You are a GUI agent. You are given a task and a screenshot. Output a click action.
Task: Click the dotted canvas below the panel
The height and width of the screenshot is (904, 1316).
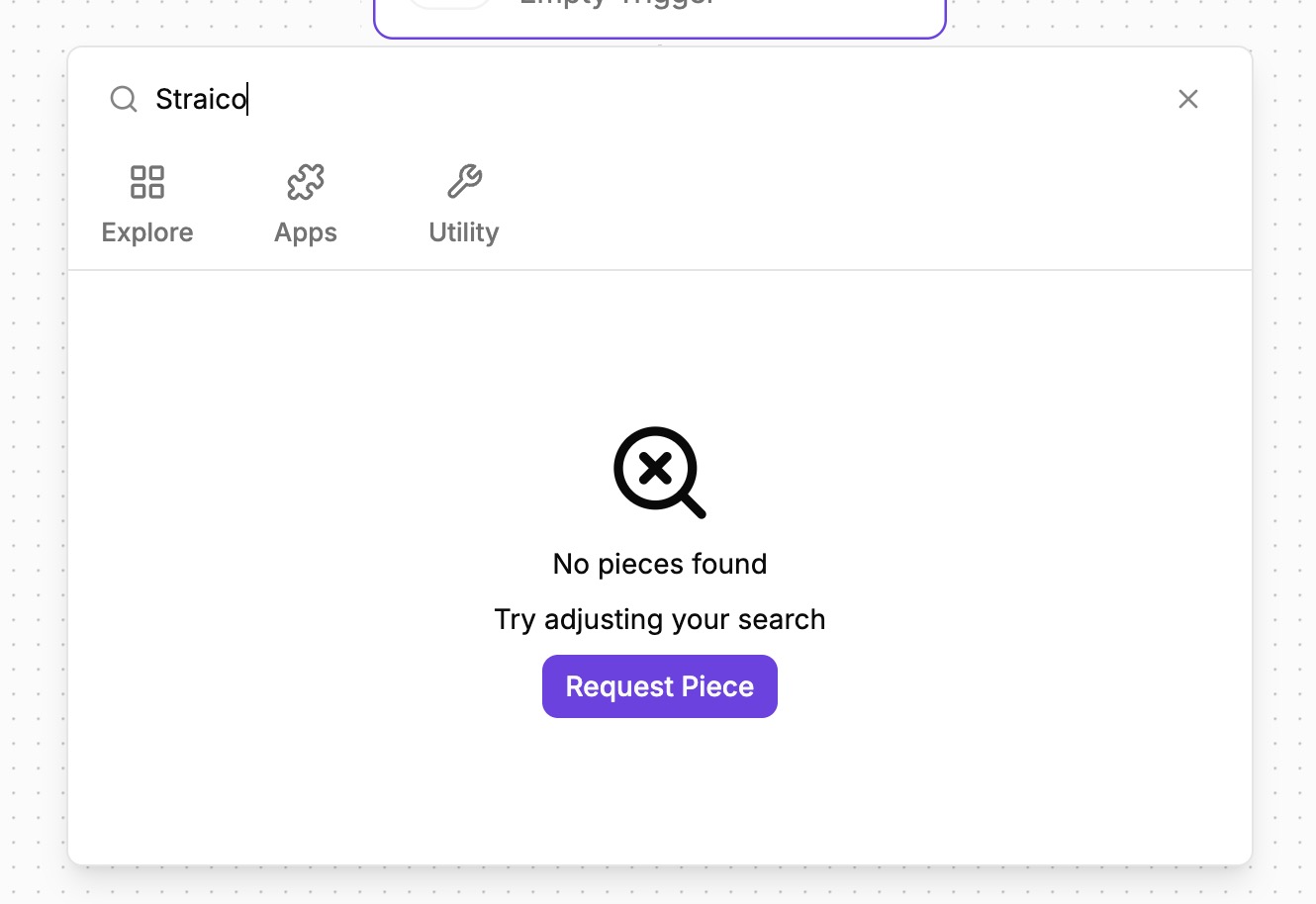659,886
